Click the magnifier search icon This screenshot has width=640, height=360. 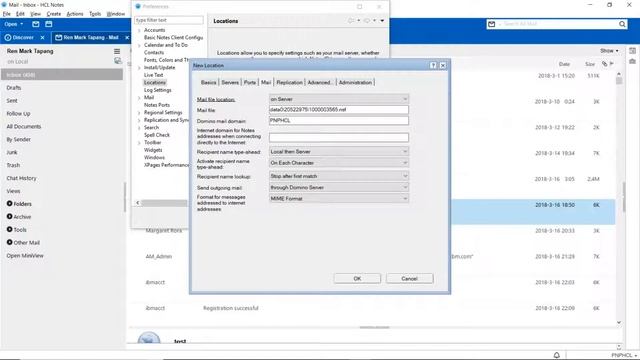[x=622, y=24]
